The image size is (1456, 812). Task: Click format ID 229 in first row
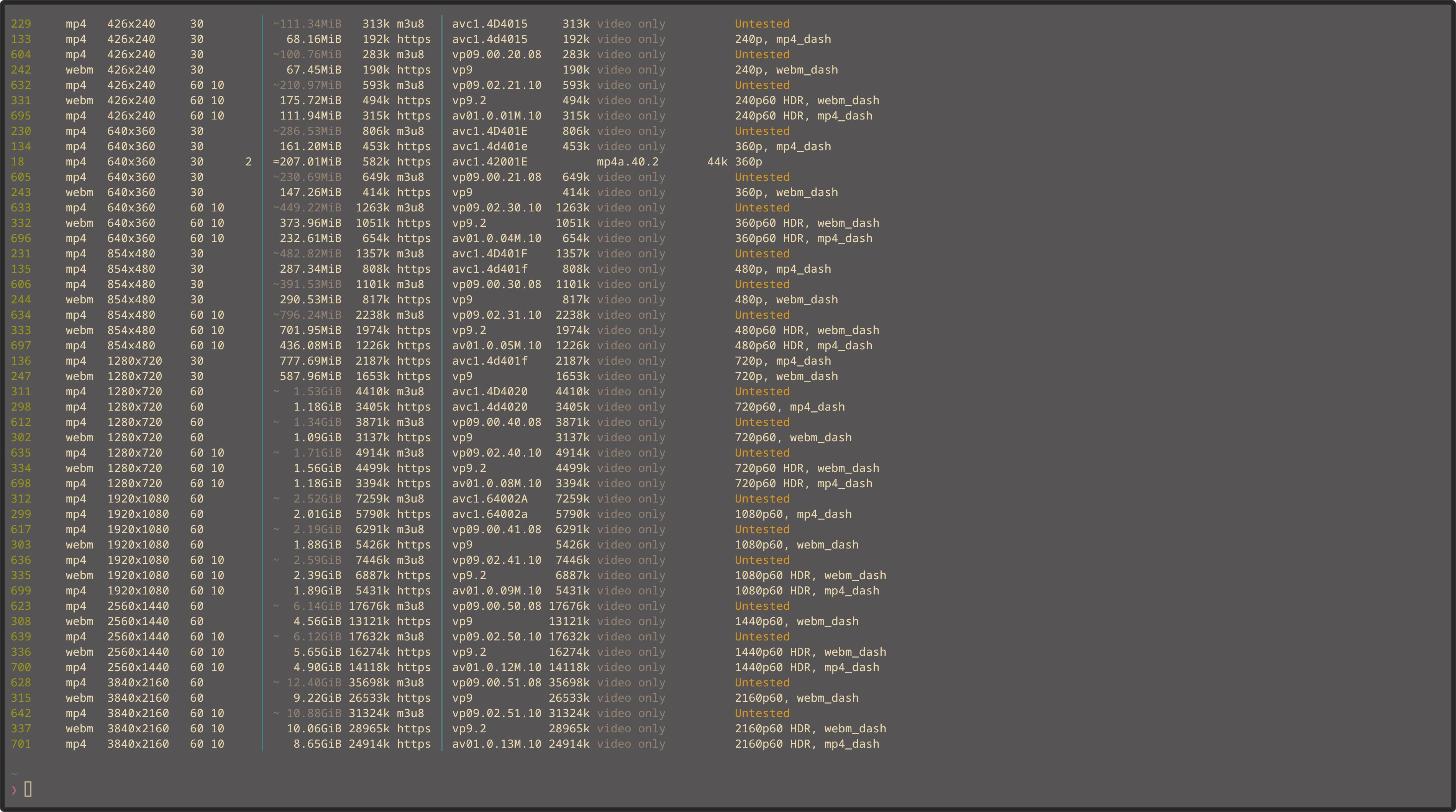(21, 24)
